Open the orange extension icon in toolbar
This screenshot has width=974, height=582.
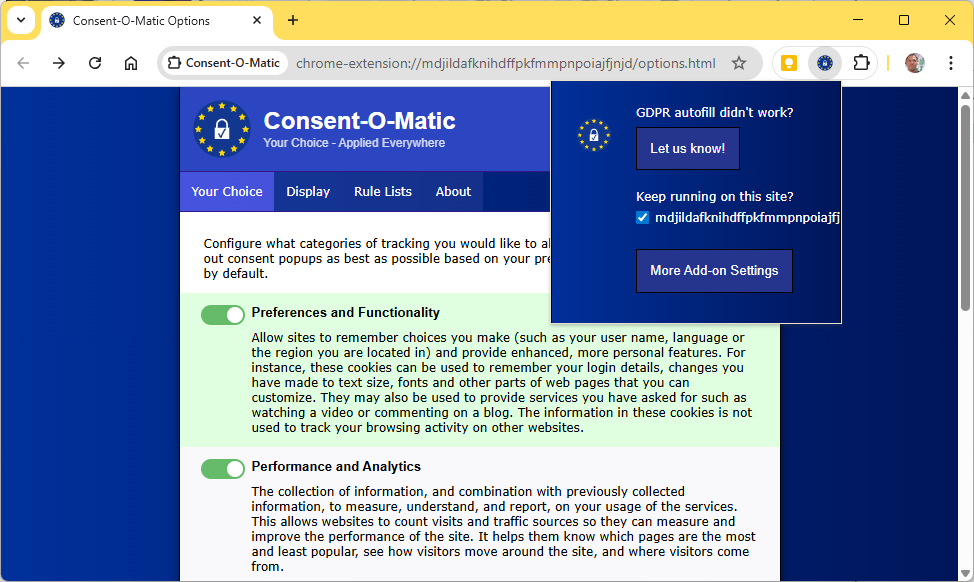tap(788, 62)
